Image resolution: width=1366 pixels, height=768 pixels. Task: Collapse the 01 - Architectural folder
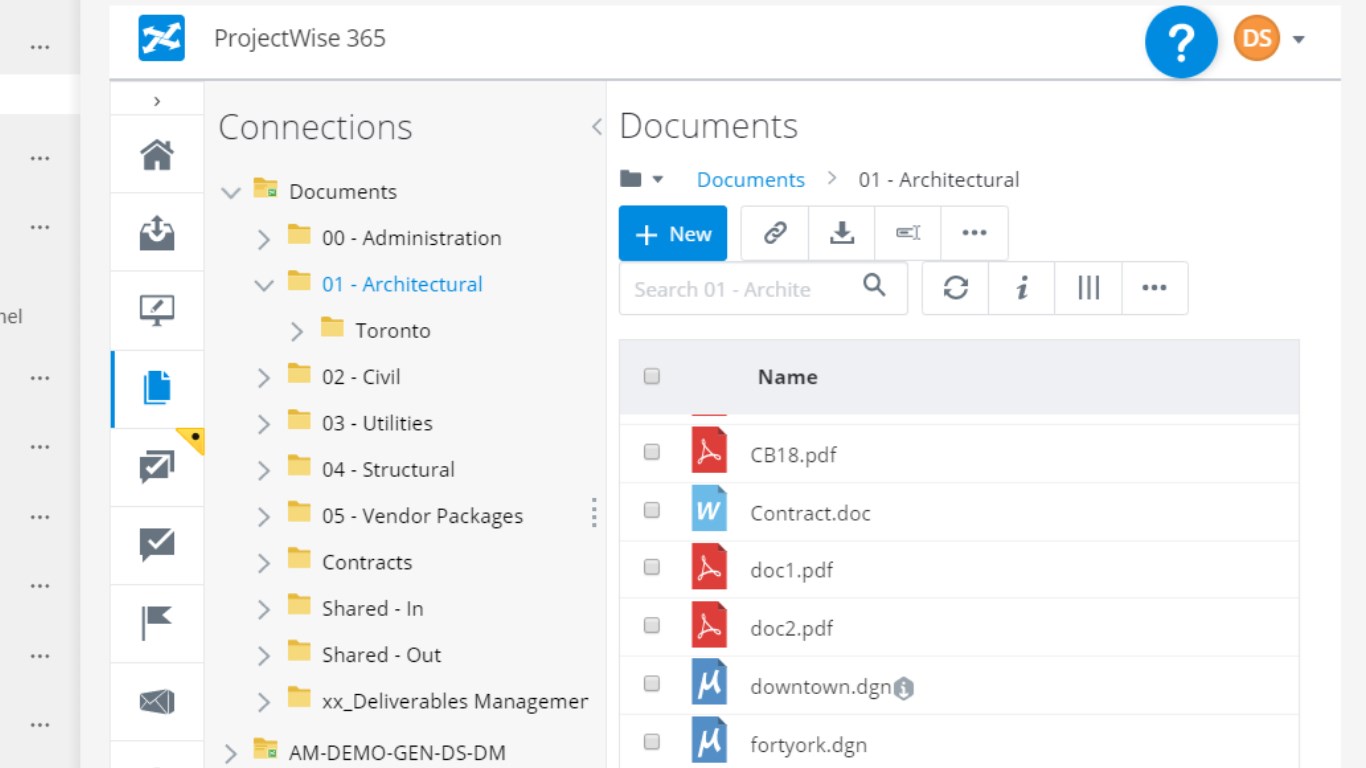coord(264,285)
